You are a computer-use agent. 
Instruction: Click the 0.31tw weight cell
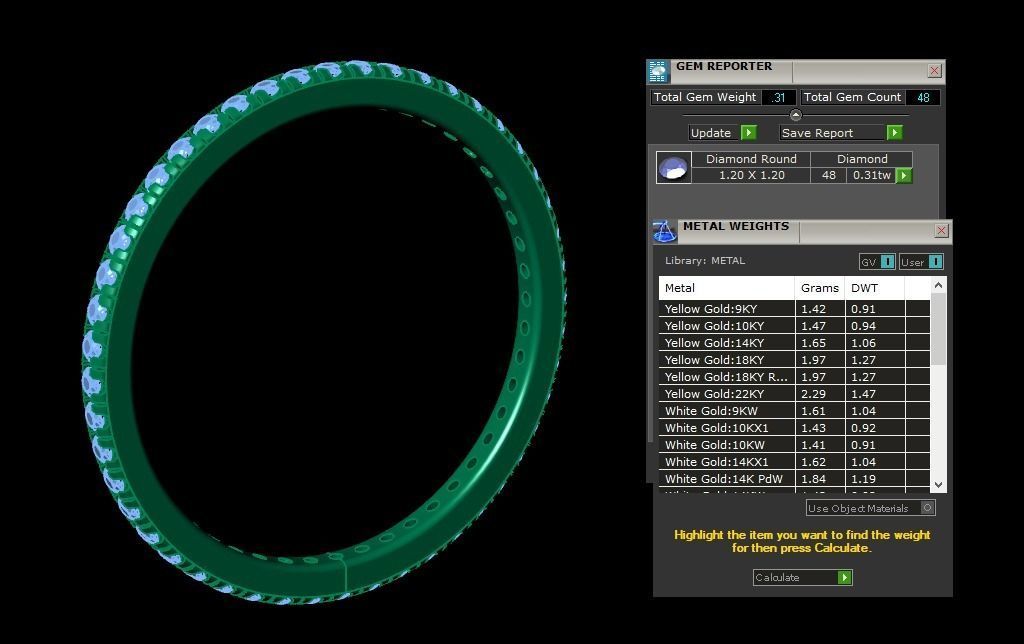[871, 175]
